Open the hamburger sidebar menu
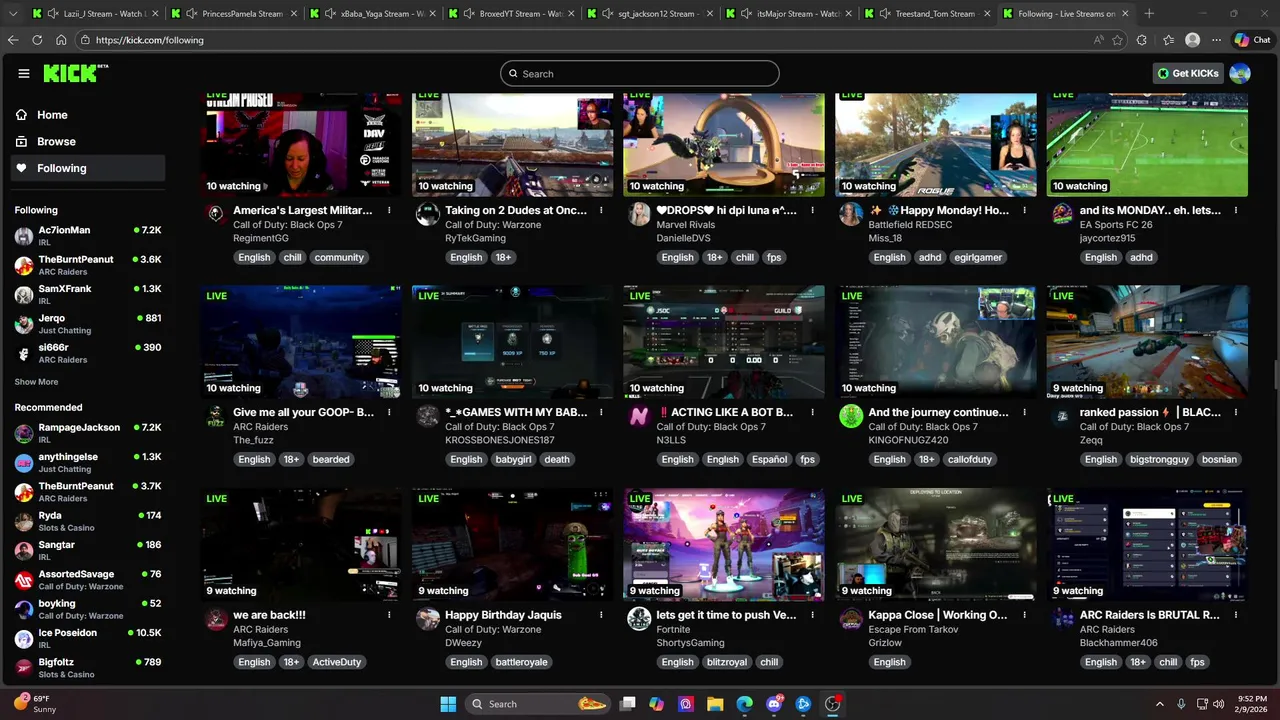1280x720 pixels. point(24,73)
